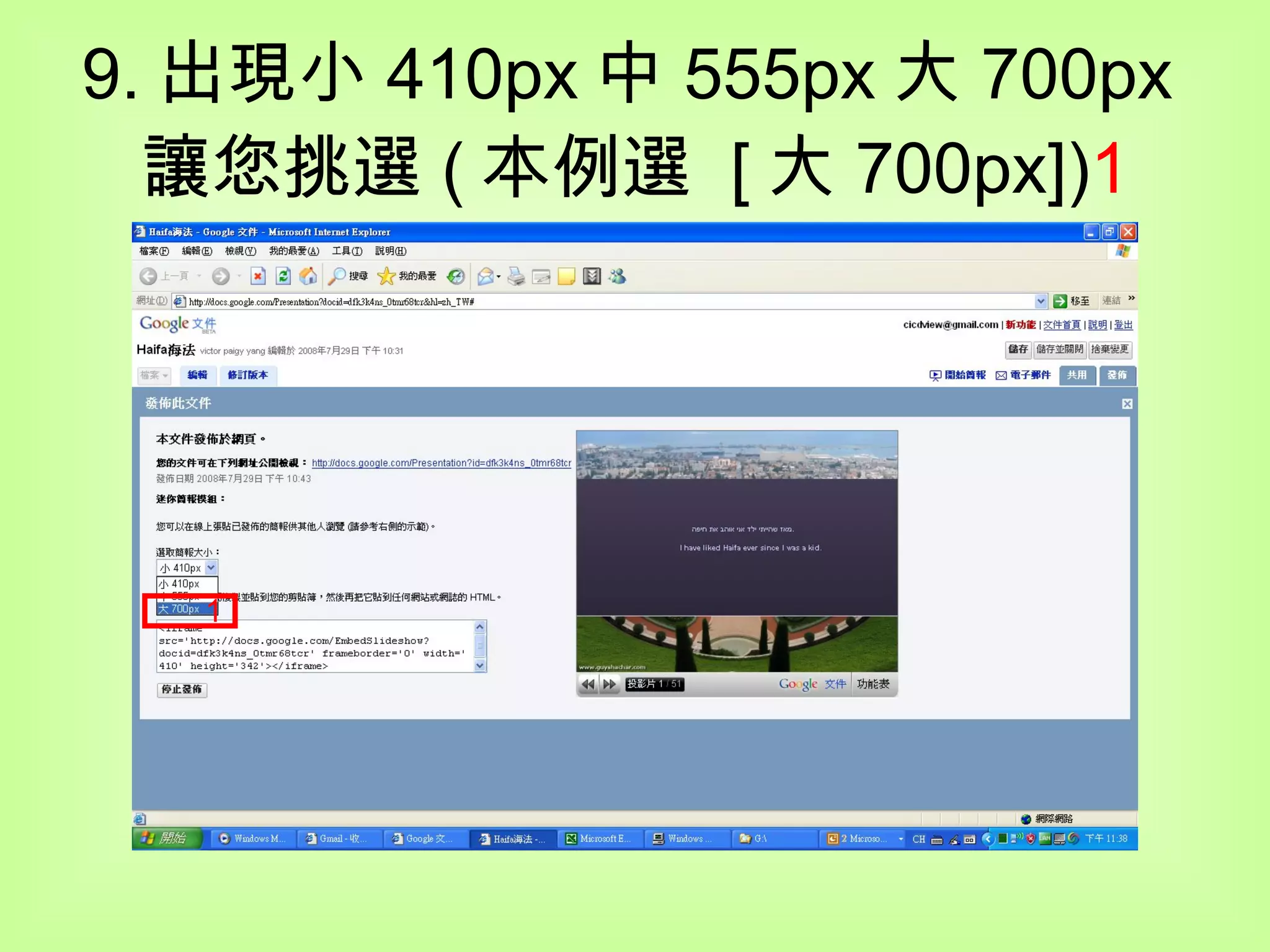Click the iframe embed code text area
1270x952 pixels.
tap(315, 646)
